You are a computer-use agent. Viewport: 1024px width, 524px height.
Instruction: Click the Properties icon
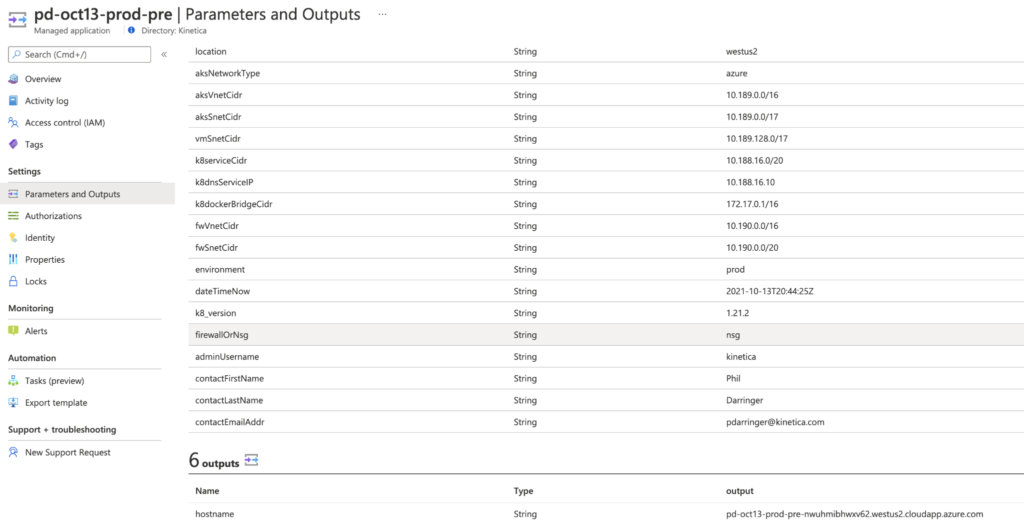(x=13, y=259)
